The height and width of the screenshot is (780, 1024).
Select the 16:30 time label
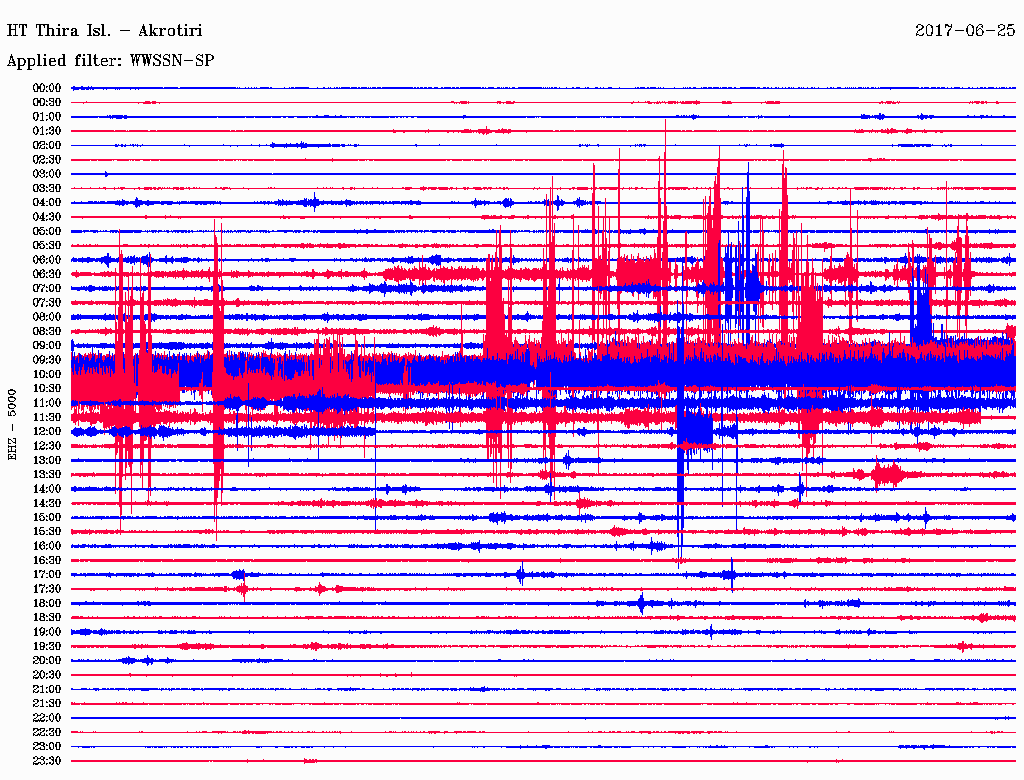(x=46, y=561)
